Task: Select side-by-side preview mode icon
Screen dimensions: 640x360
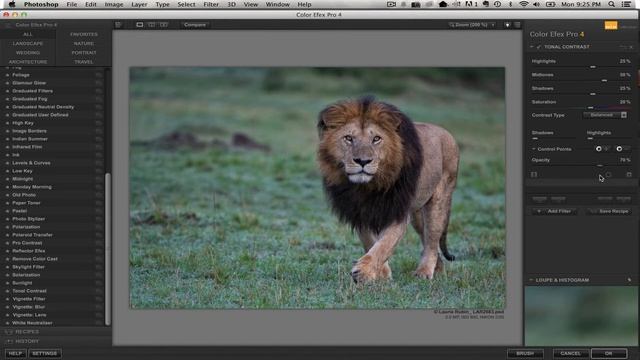Action: pyautogui.click(x=164, y=25)
